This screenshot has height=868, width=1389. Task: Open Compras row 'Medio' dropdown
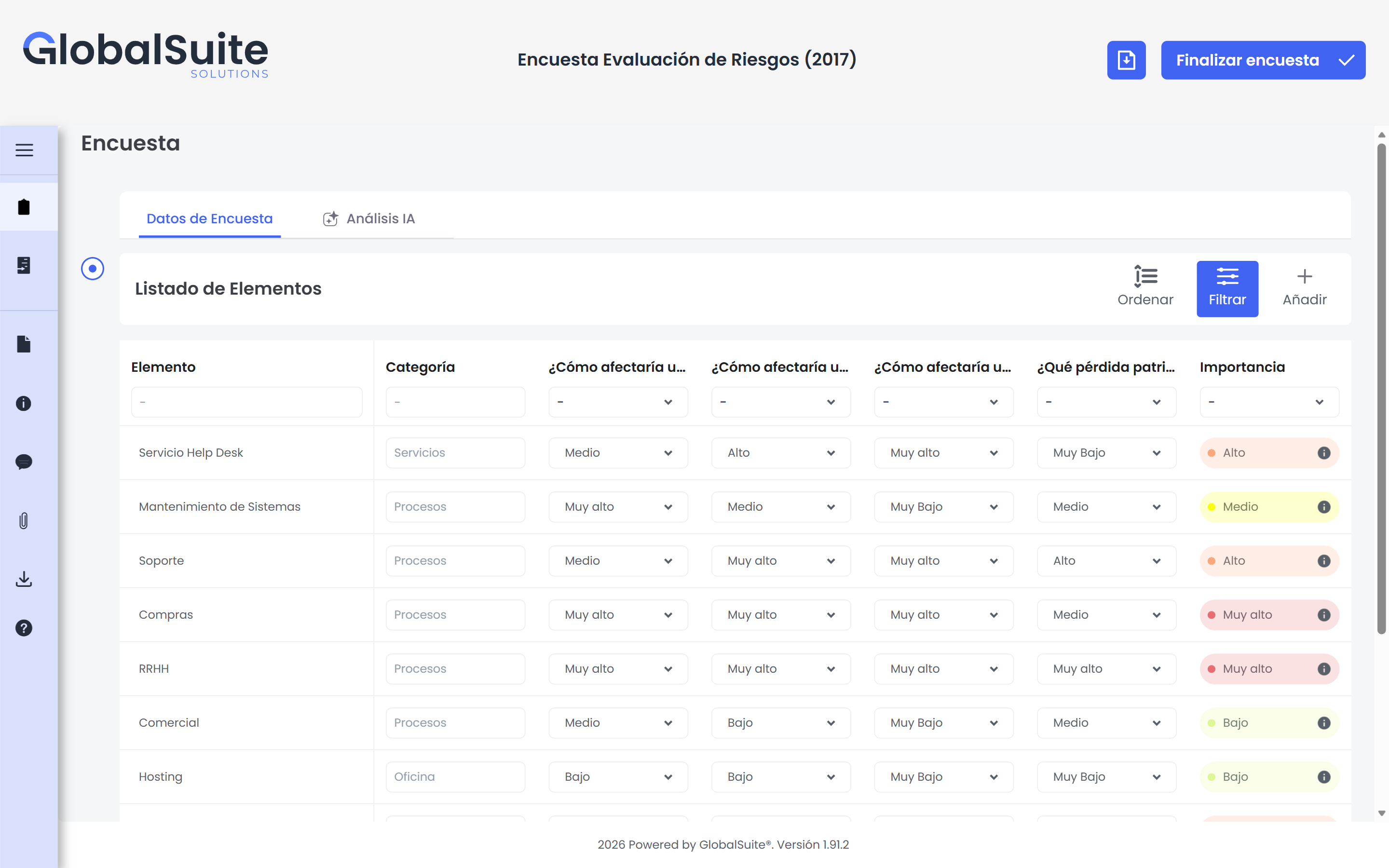coord(1106,615)
